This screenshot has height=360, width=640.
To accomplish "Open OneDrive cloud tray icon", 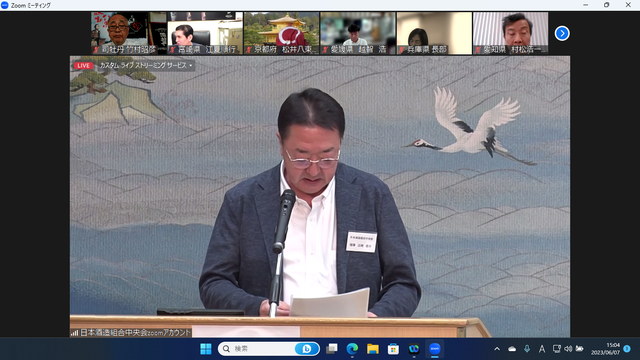I will pyautogui.click(x=512, y=349).
